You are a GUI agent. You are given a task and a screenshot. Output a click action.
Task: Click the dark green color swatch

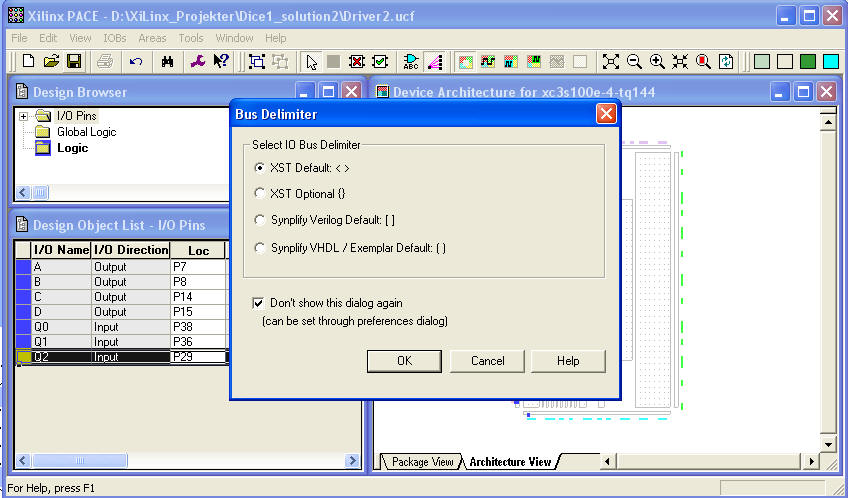point(807,62)
